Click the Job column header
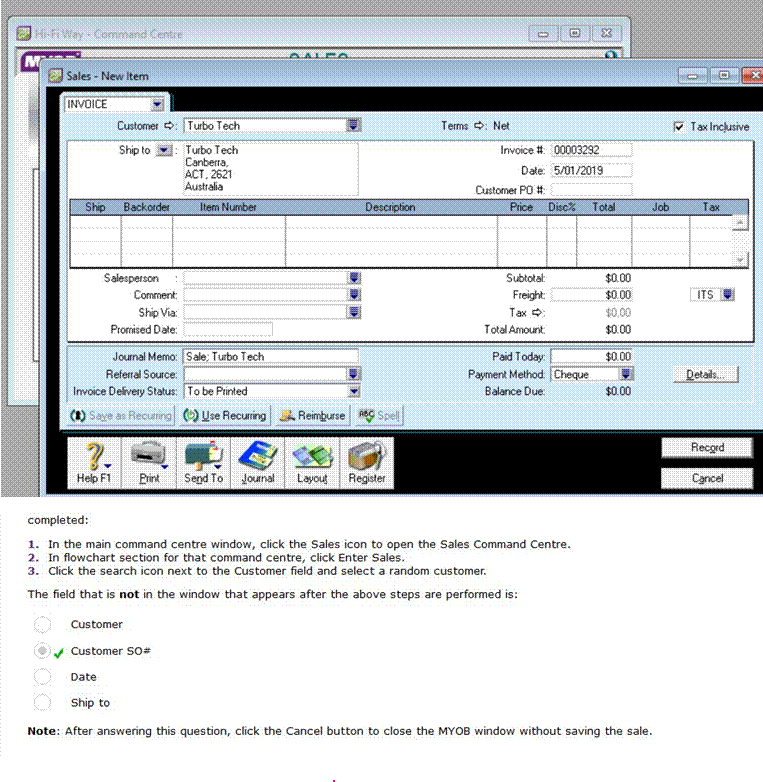Viewport: 763px width, 782px height. (661, 207)
